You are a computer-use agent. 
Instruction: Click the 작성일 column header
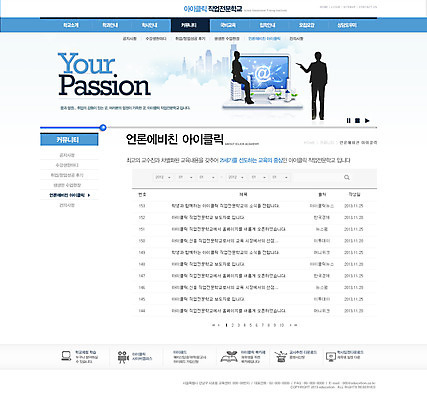(354, 194)
